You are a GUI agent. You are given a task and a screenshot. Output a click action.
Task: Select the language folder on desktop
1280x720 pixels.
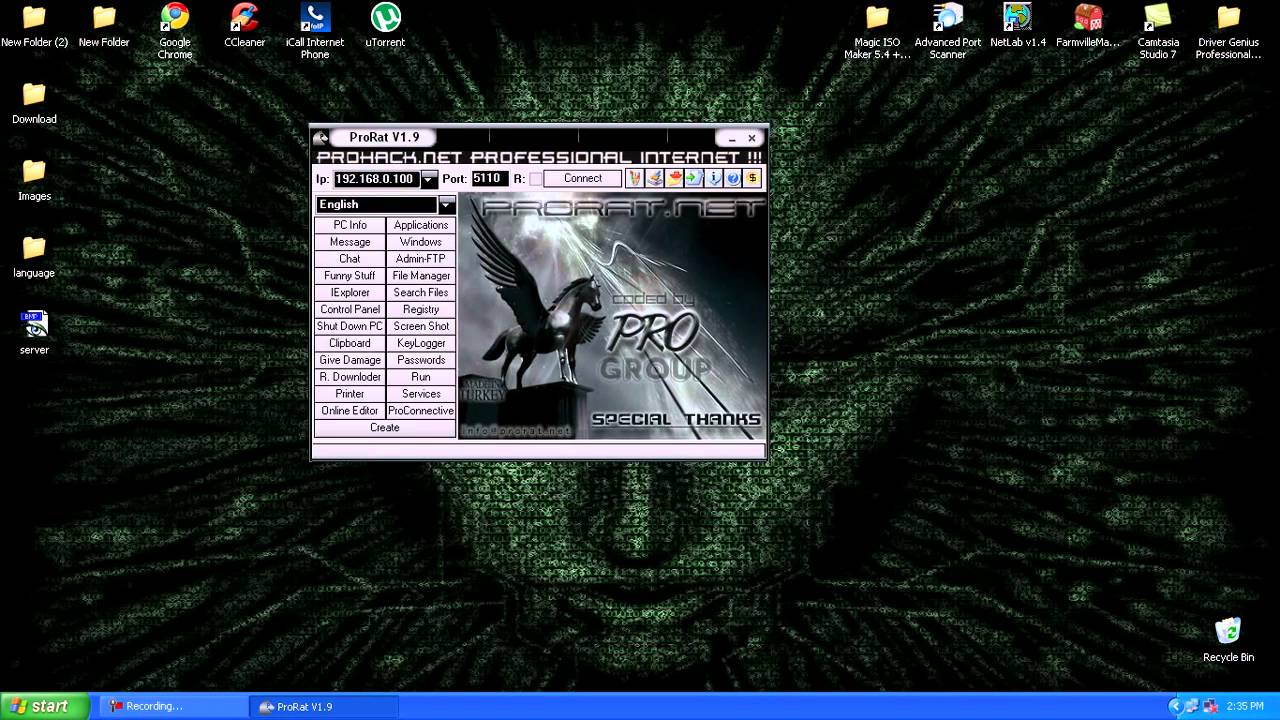click(x=34, y=256)
